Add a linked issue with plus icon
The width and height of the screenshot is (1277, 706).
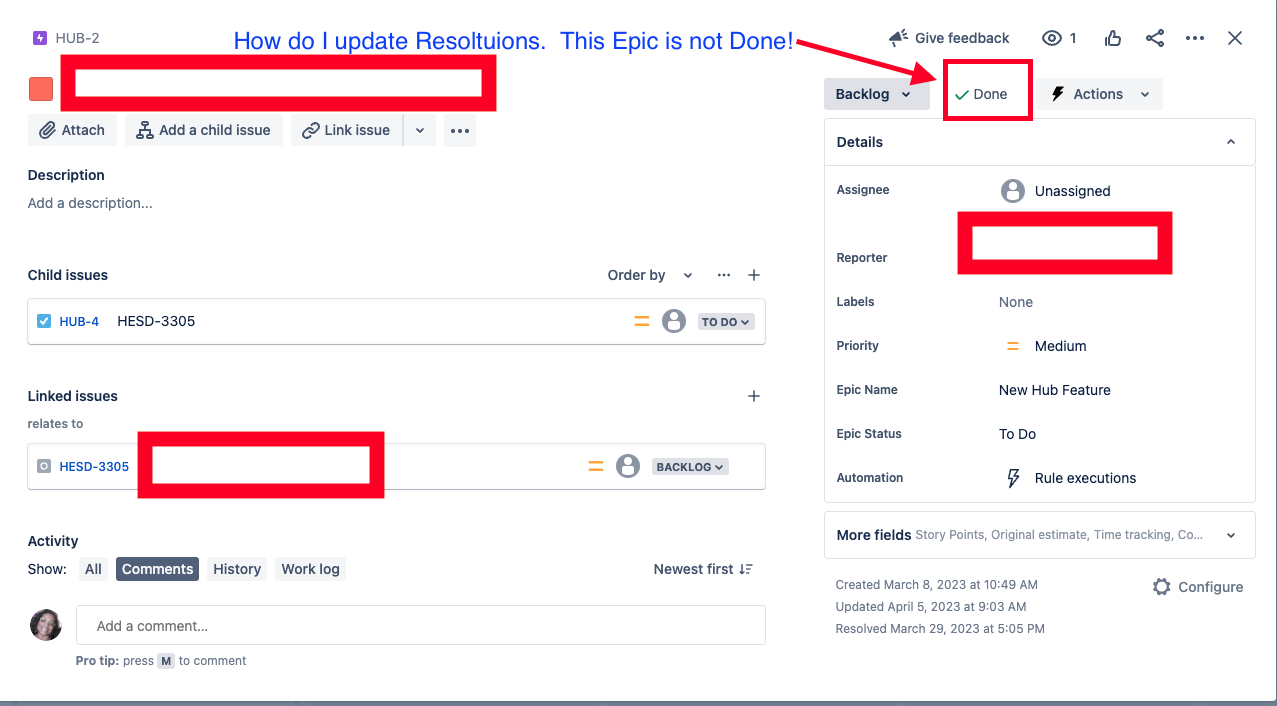coord(754,396)
